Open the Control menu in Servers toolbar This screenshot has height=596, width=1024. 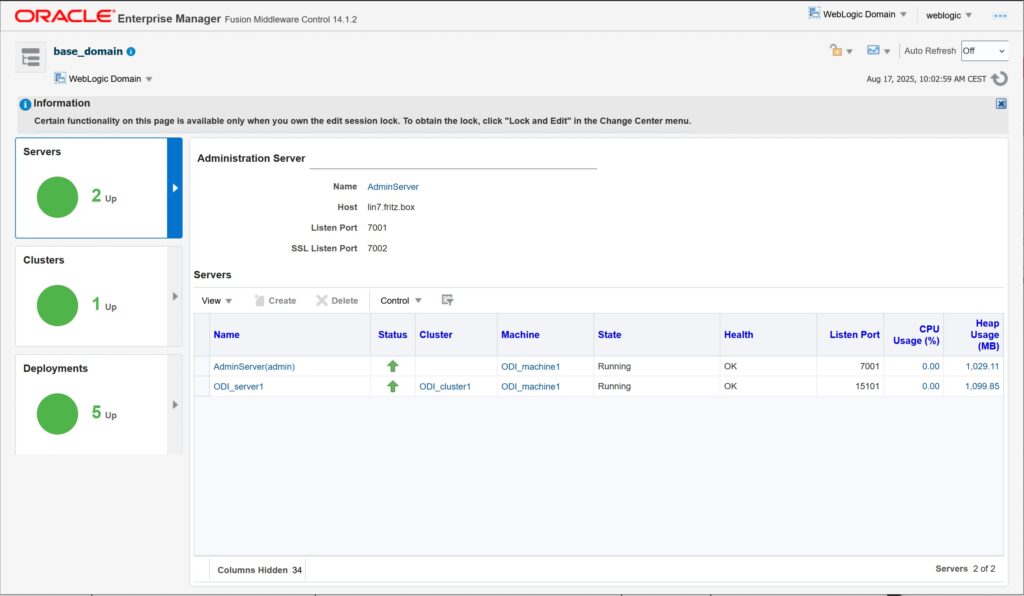click(401, 301)
